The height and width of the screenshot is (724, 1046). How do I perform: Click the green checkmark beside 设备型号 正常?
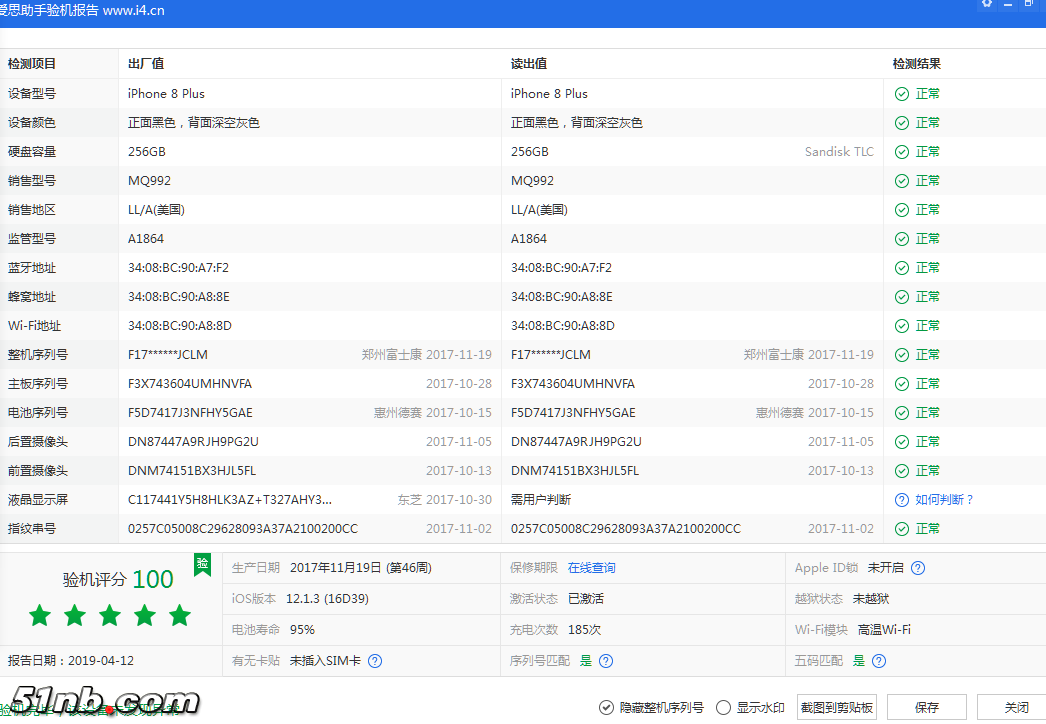(901, 93)
